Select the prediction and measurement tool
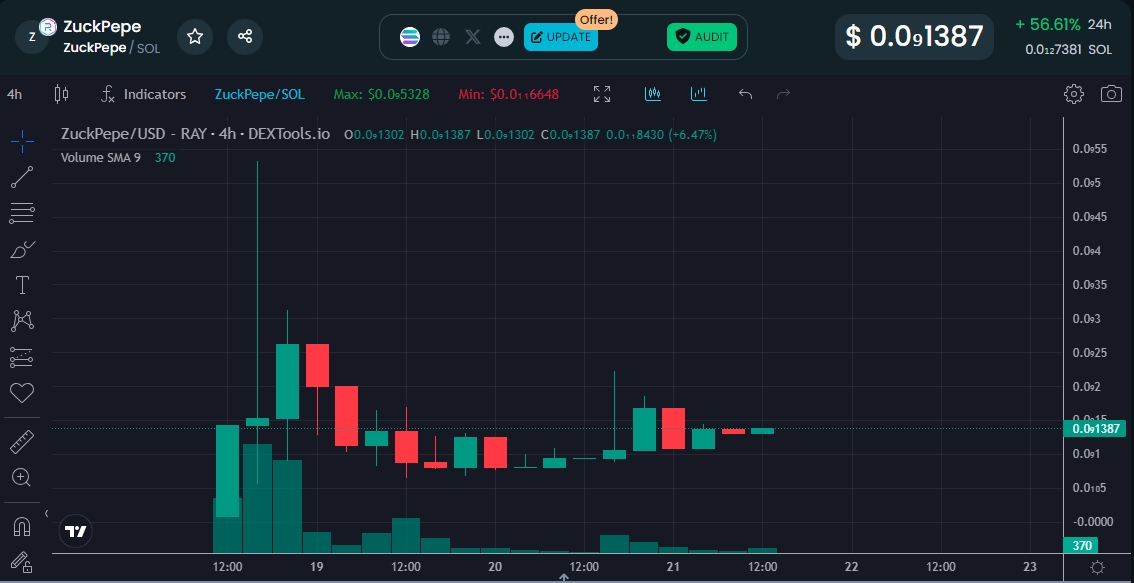Image resolution: width=1134 pixels, height=583 pixels. click(x=22, y=357)
